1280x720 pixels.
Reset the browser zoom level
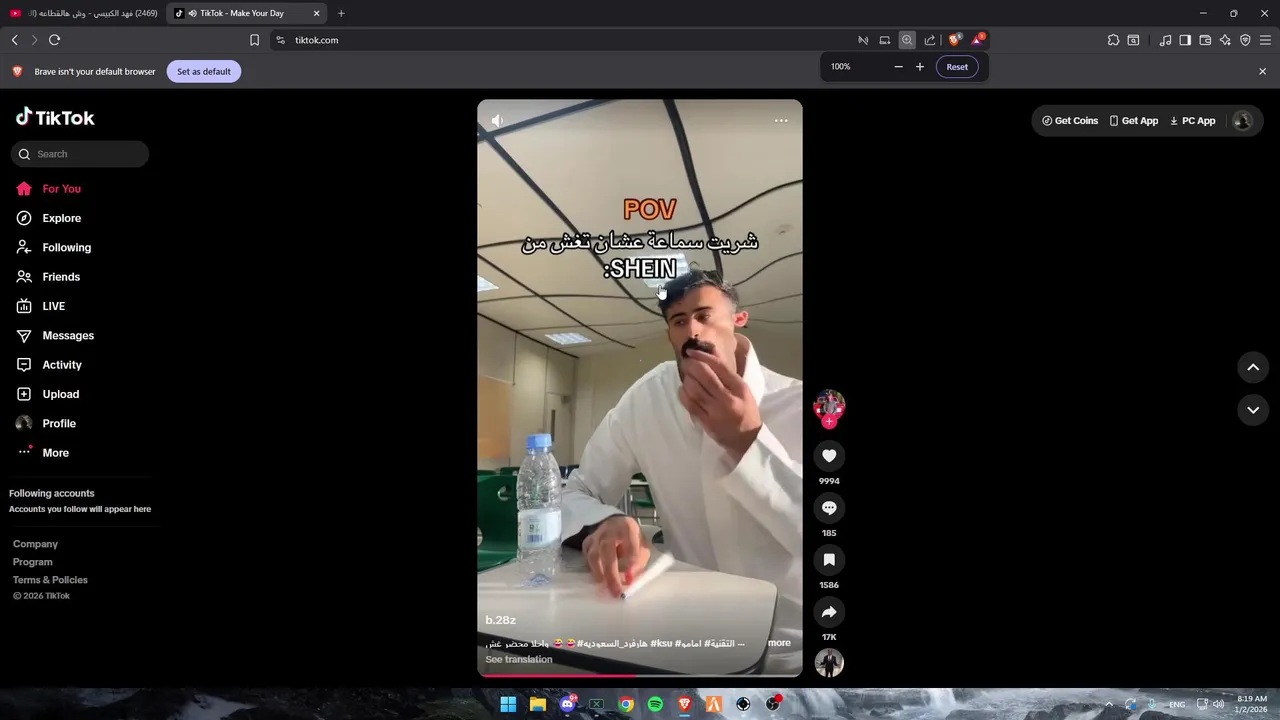click(957, 67)
